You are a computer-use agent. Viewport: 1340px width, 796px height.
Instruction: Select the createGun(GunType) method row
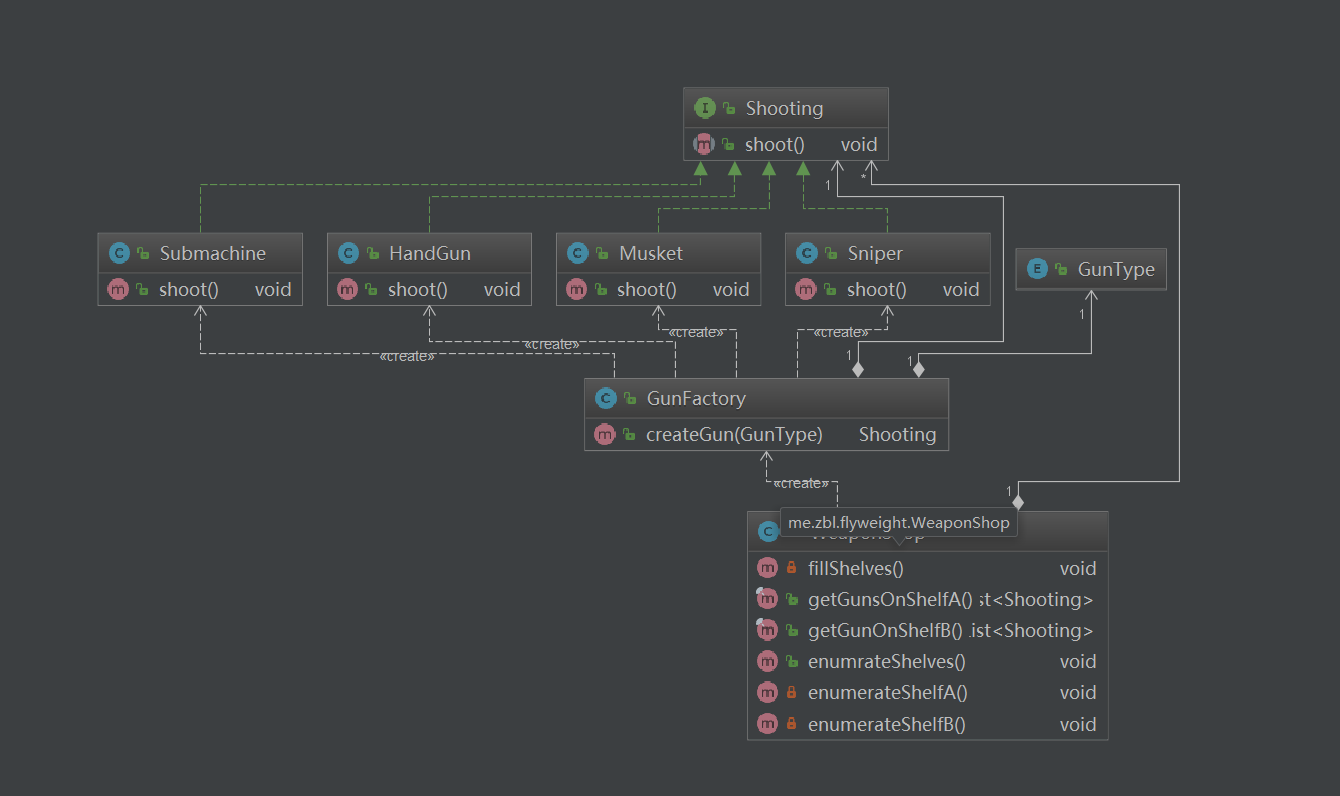click(734, 434)
